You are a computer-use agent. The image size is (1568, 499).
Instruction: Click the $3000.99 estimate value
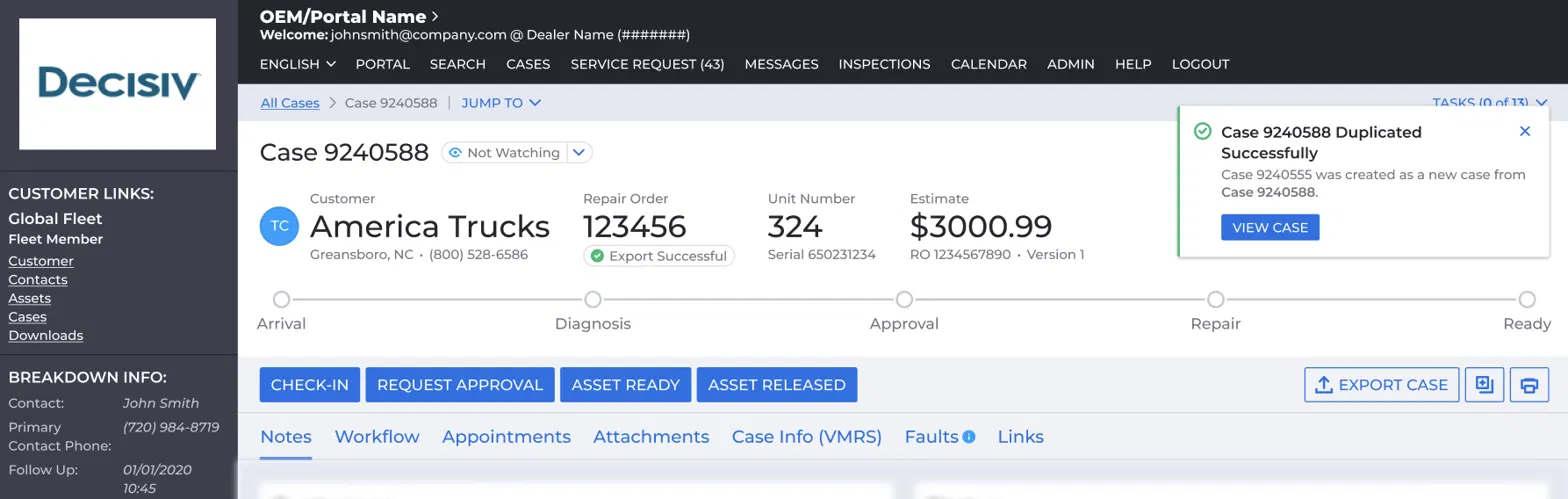(x=981, y=226)
